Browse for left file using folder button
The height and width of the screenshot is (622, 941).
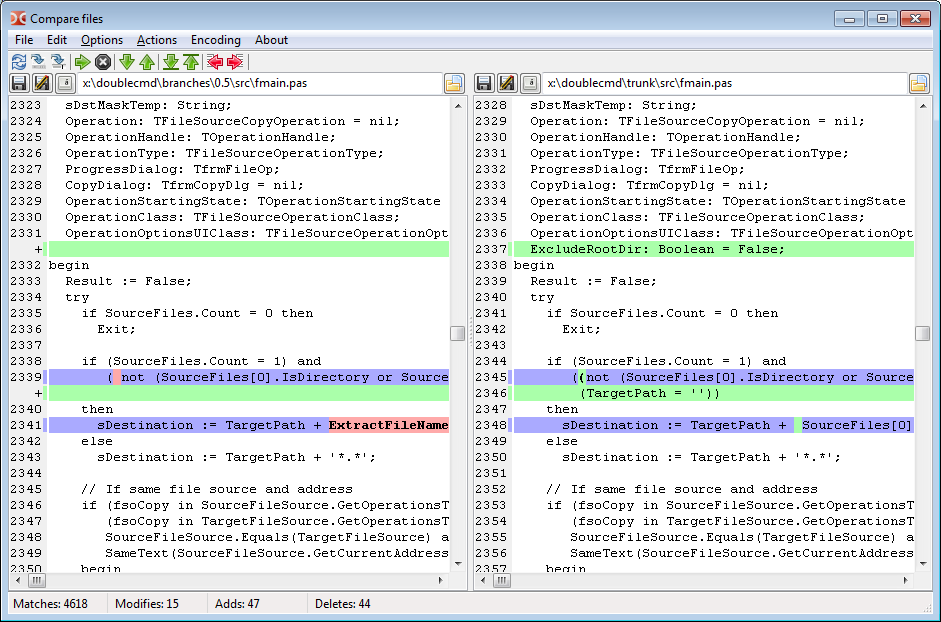(454, 84)
